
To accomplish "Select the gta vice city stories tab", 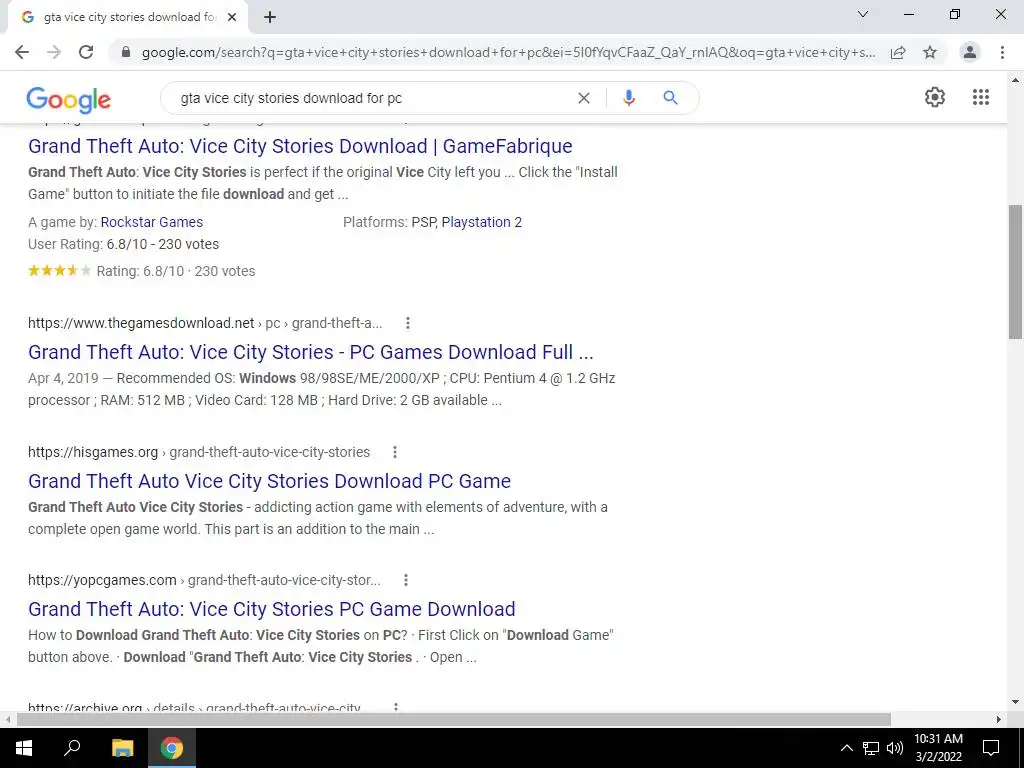I will point(127,17).
